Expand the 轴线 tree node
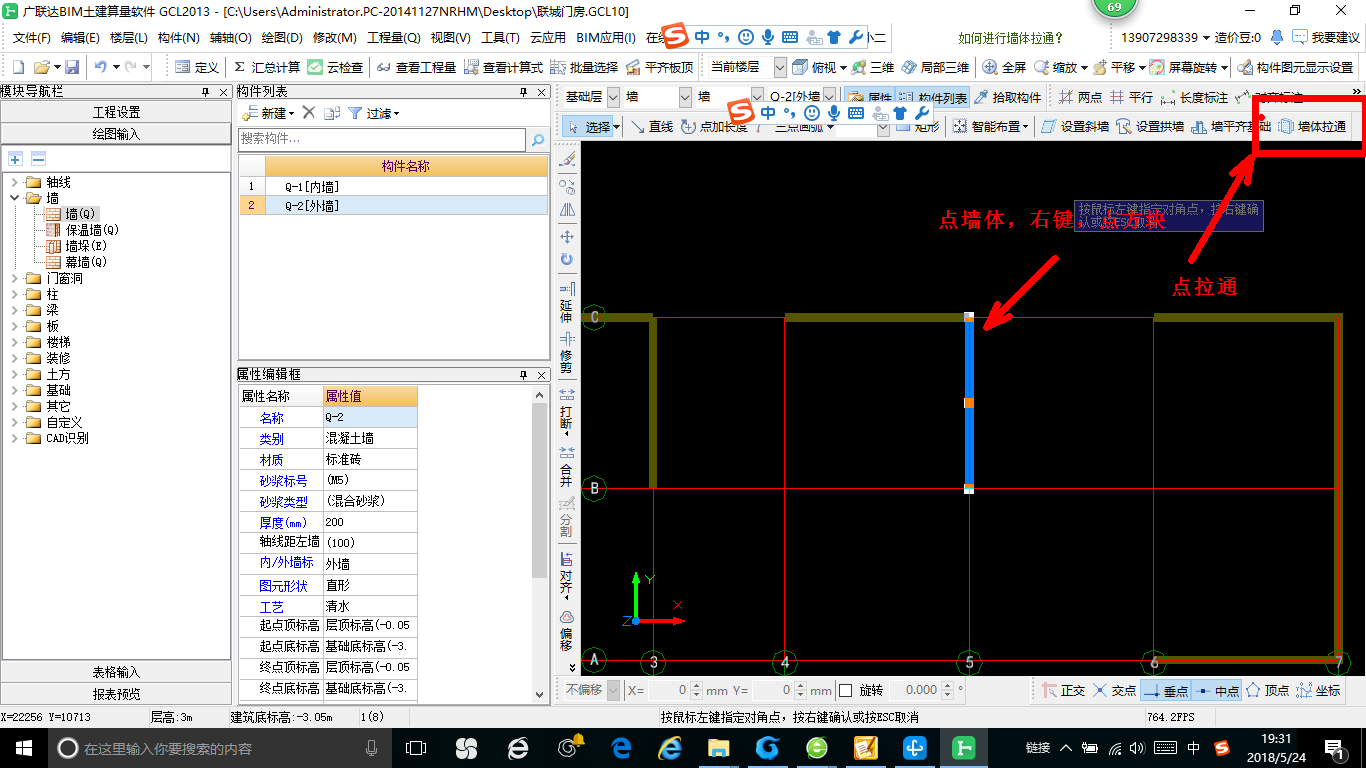This screenshot has height=768, width=1366. coord(15,182)
